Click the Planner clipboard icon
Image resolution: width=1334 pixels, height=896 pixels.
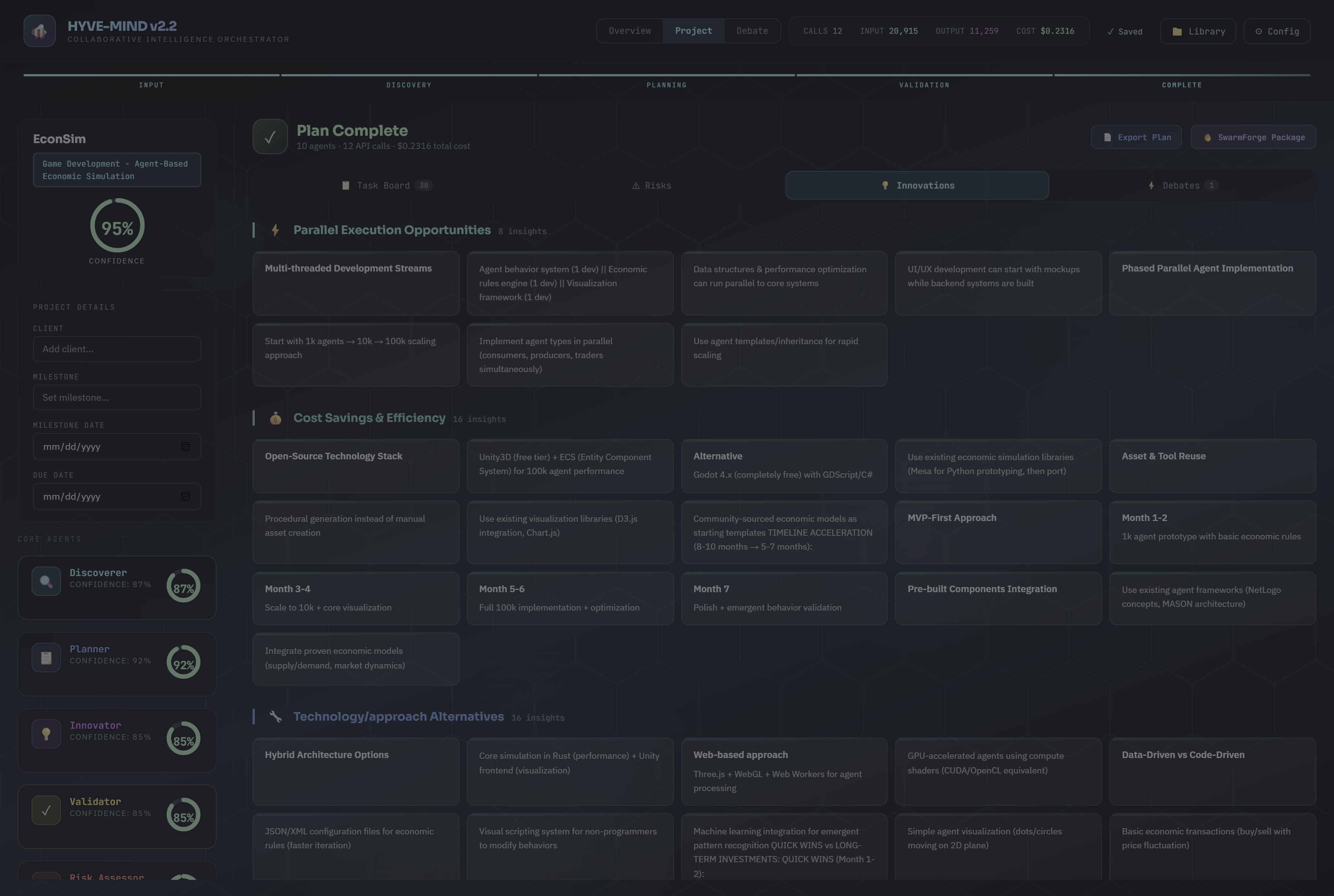(x=46, y=658)
